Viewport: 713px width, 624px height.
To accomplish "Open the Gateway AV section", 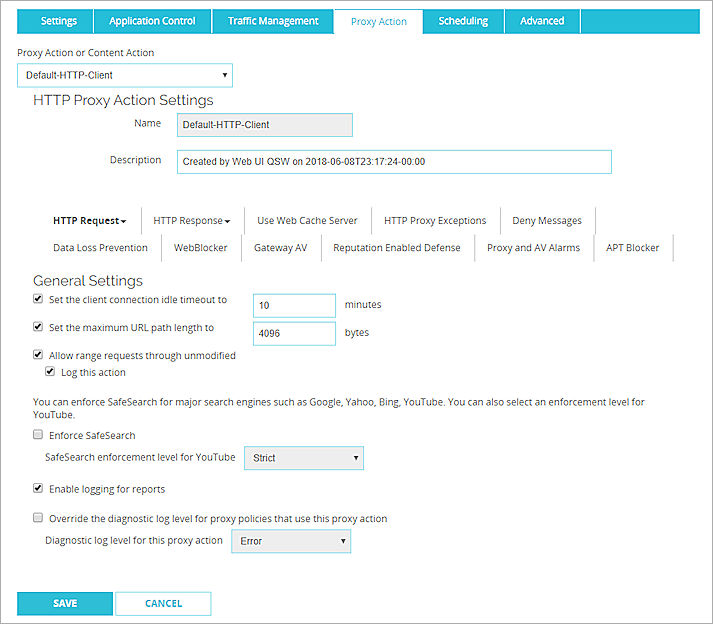I will 281,248.
